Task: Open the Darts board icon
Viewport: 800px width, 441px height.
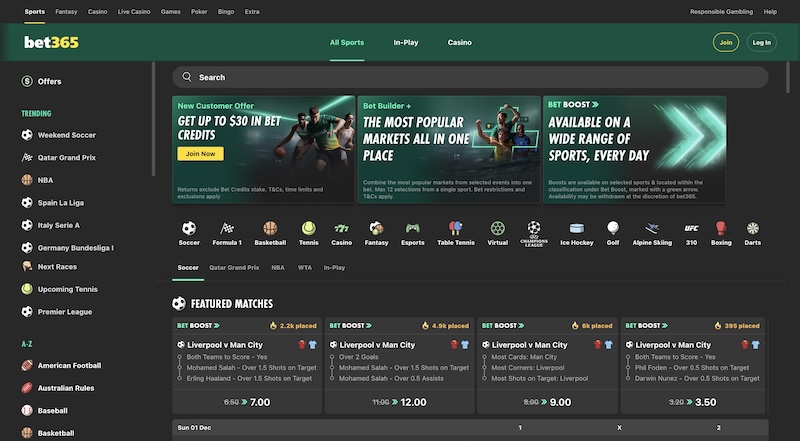Action: tap(753, 228)
